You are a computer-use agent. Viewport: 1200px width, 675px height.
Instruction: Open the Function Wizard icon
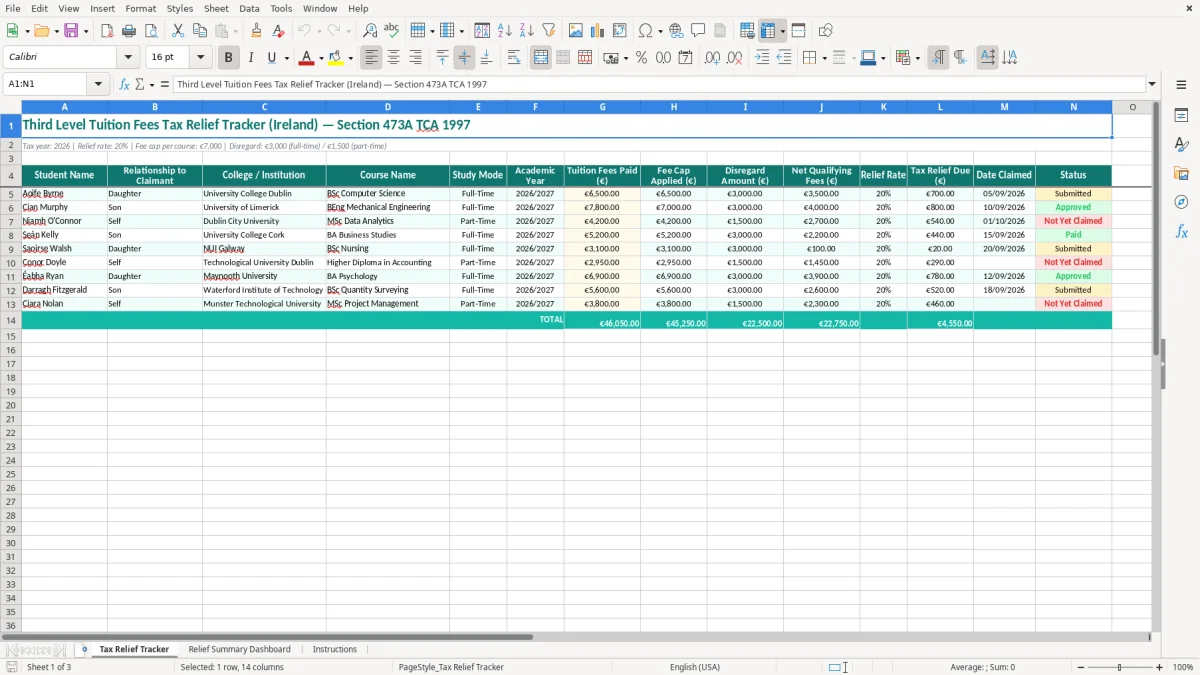click(125, 84)
